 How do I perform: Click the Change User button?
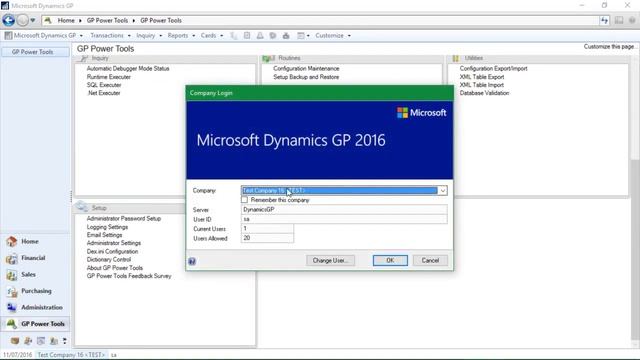coord(330,260)
